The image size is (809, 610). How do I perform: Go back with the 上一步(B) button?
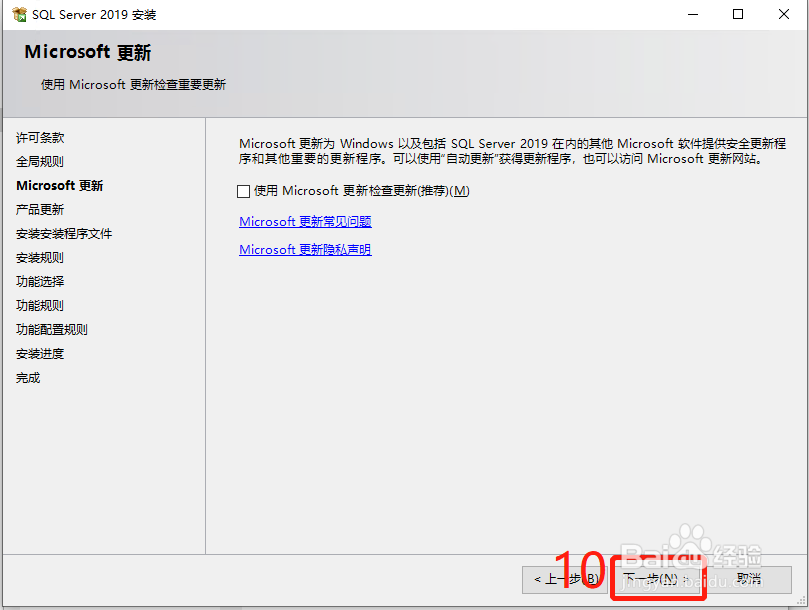pyautogui.click(x=565, y=580)
